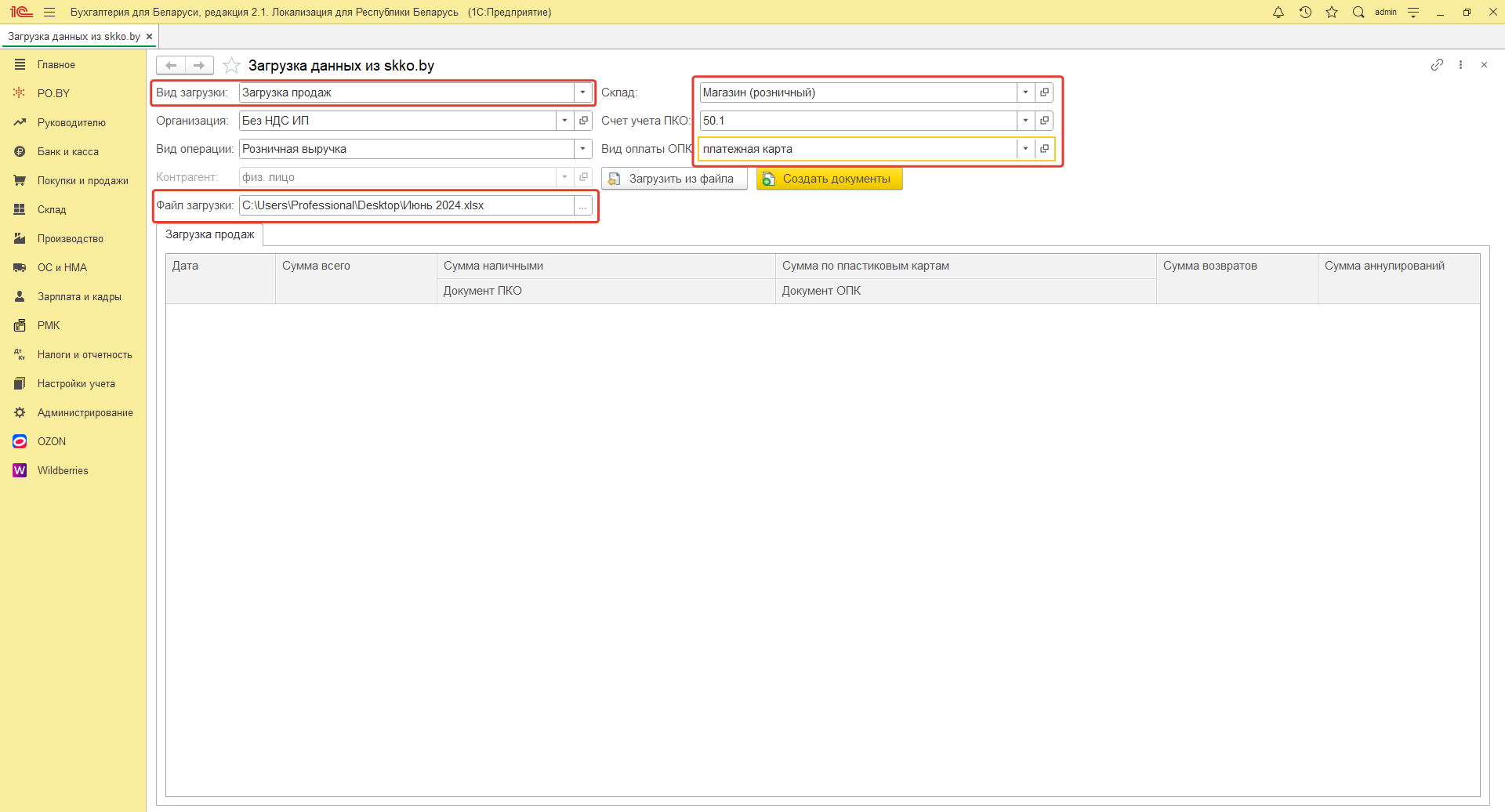
Task: Open the search magnifier icon
Action: [x=1358, y=13]
